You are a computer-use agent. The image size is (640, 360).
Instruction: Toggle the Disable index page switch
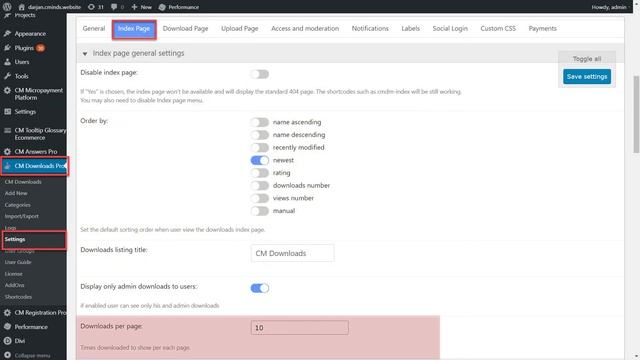pos(260,74)
